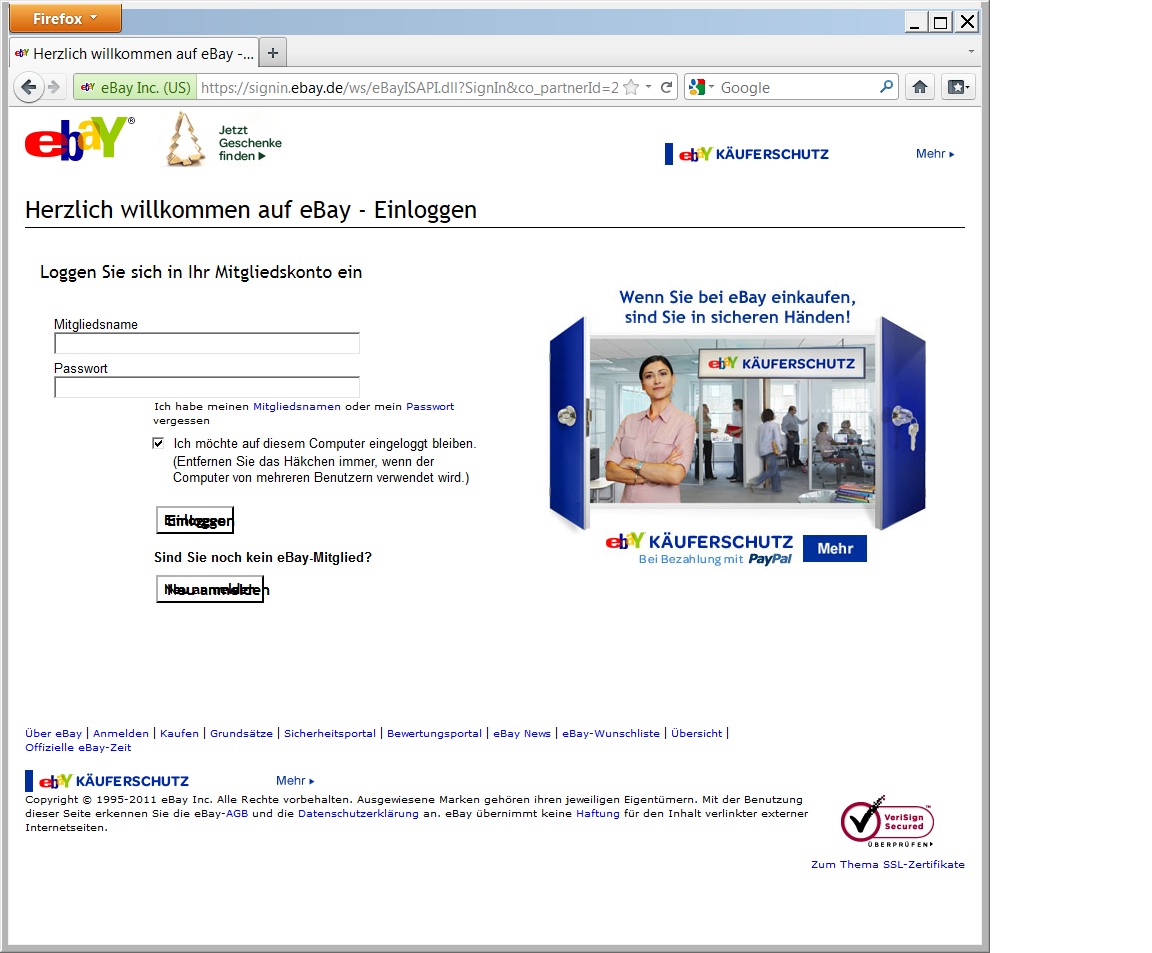
Task: Click the forgotten 'Passwort' link
Action: [x=430, y=406]
